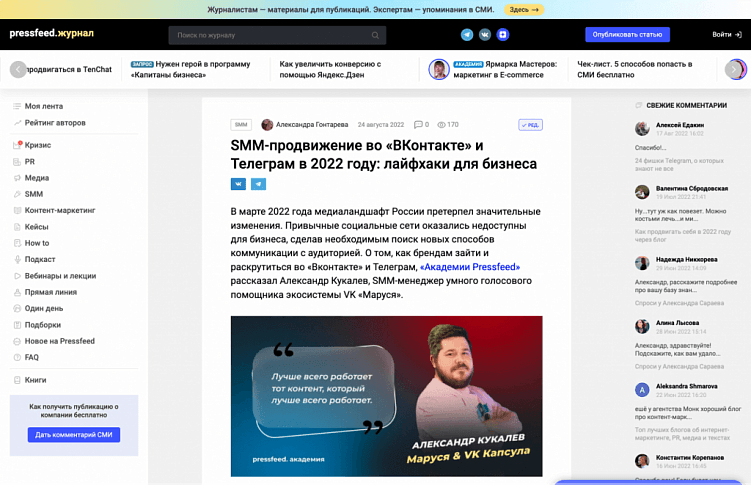Click Aleksandra Shmarova's avatar

[642, 390]
